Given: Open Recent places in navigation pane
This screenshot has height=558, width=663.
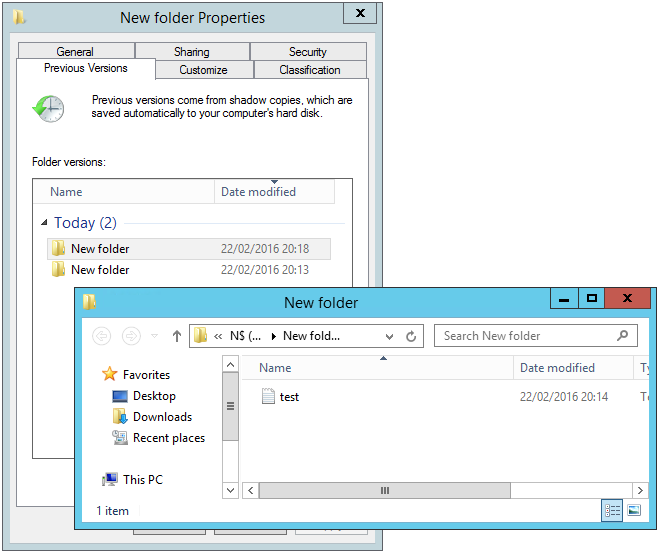Looking at the screenshot, I should [169, 438].
